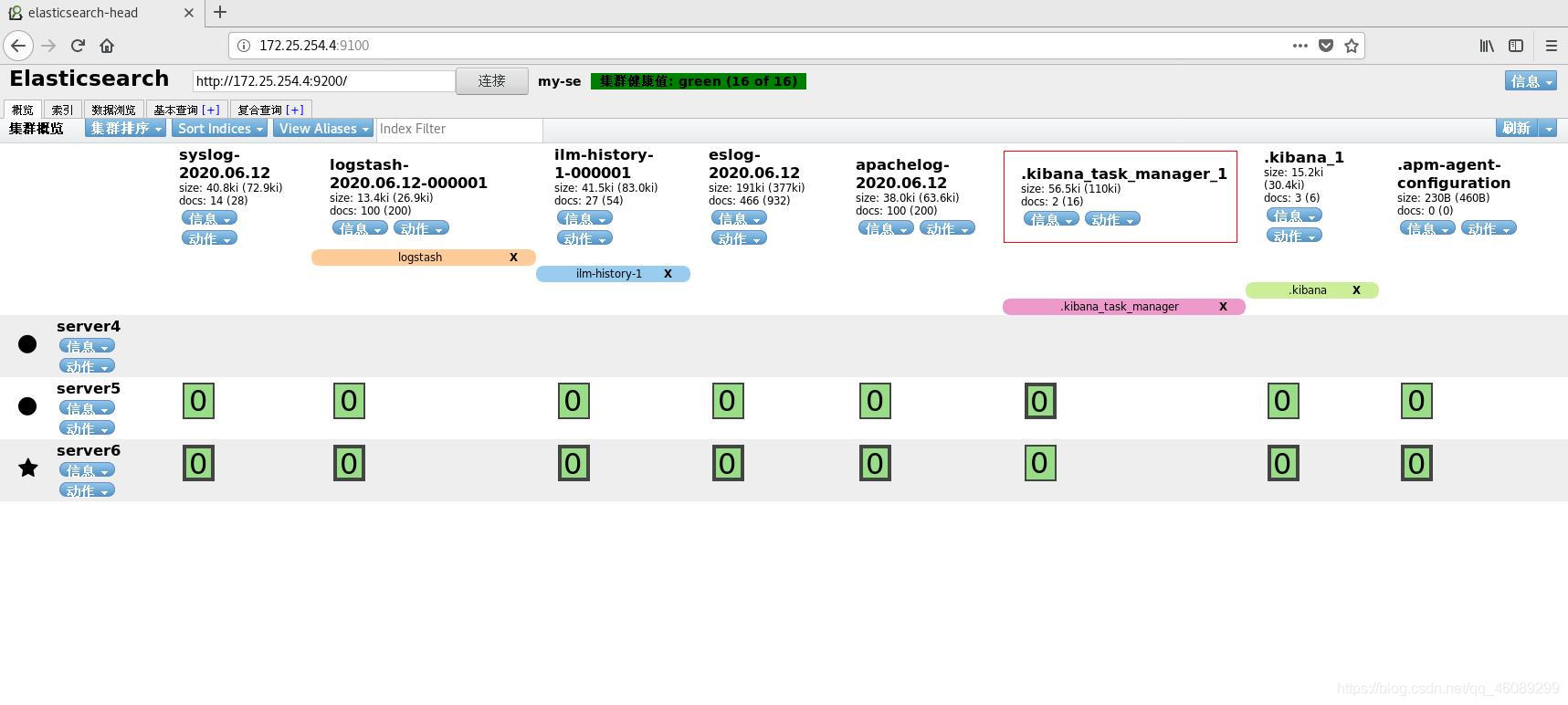The width and height of the screenshot is (1568, 705).
Task: Open 动作 dropdown for apachelog-2020.06.12
Action: (947, 228)
